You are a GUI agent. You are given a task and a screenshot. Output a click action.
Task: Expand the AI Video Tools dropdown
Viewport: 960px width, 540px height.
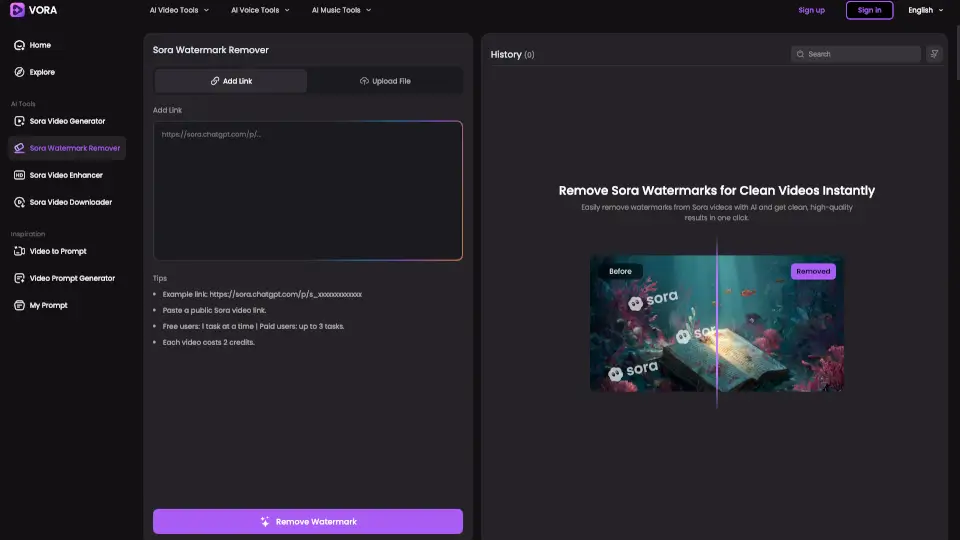click(179, 10)
